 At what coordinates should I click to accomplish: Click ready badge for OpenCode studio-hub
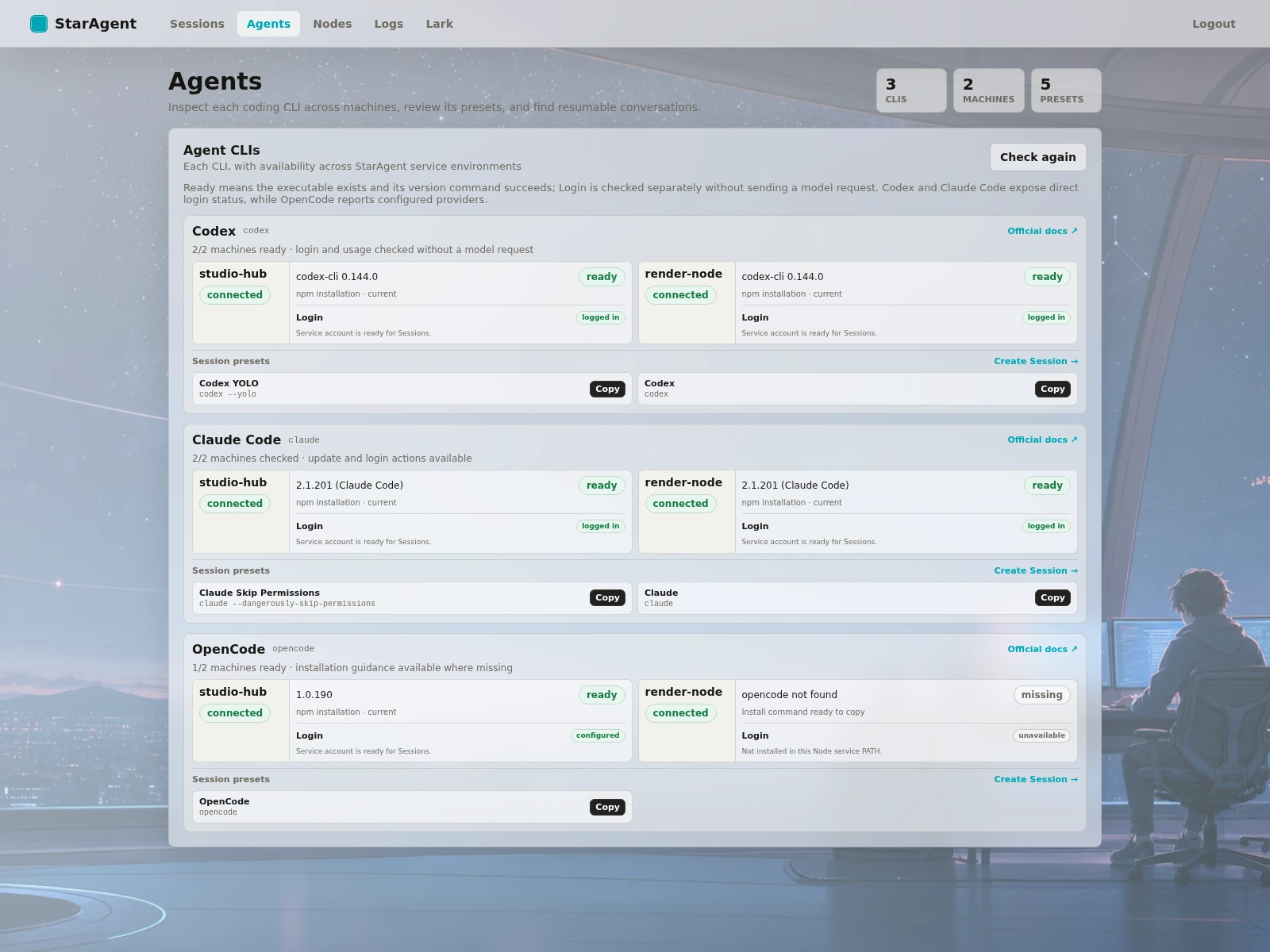click(602, 695)
